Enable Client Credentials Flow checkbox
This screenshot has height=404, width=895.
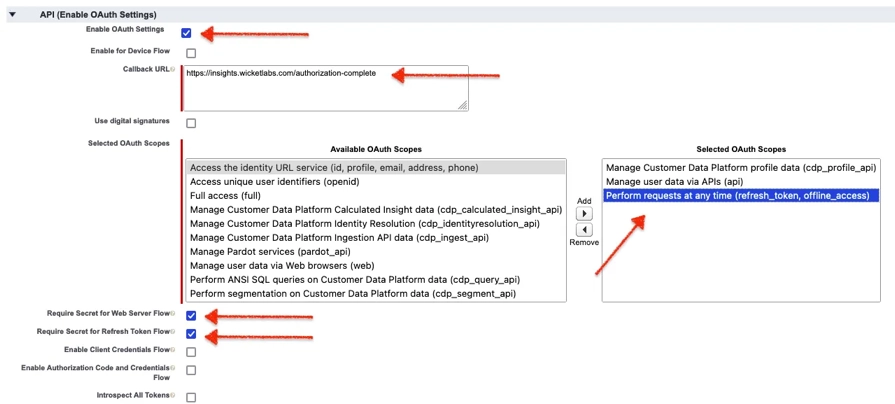click(x=191, y=352)
